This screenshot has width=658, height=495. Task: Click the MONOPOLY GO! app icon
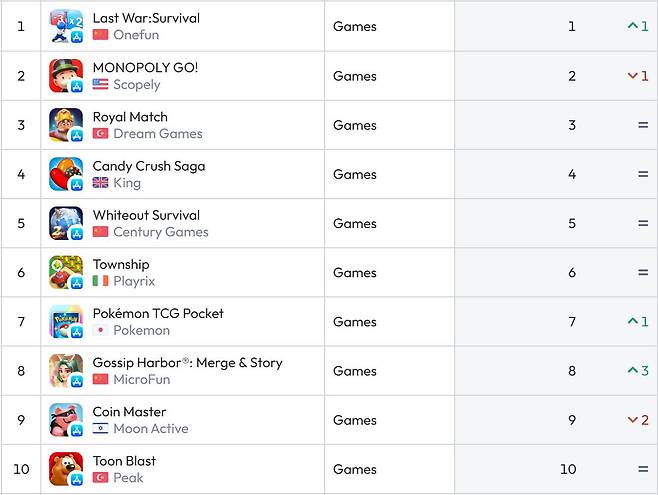66,76
